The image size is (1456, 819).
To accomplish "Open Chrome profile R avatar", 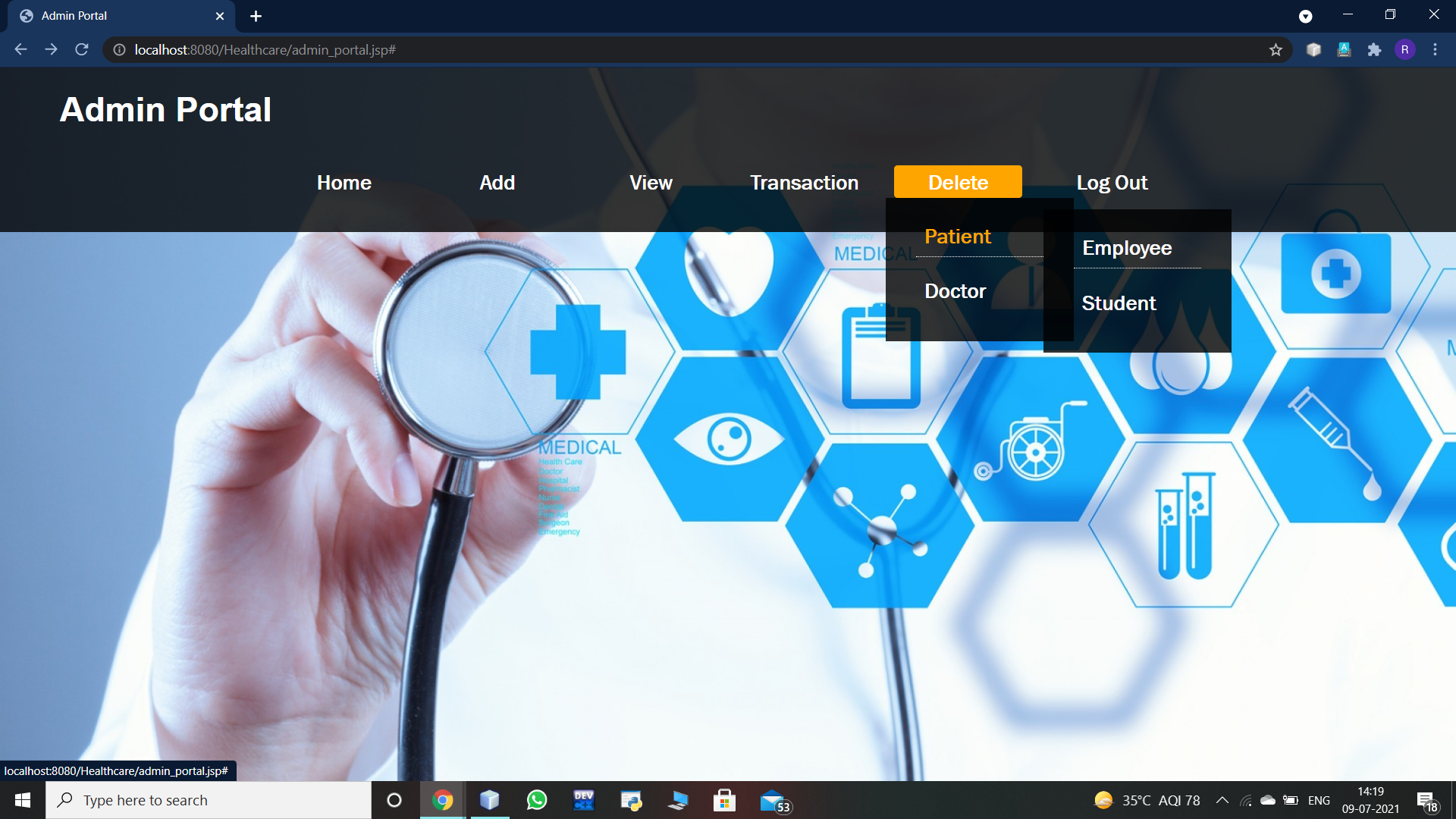I will coord(1404,49).
